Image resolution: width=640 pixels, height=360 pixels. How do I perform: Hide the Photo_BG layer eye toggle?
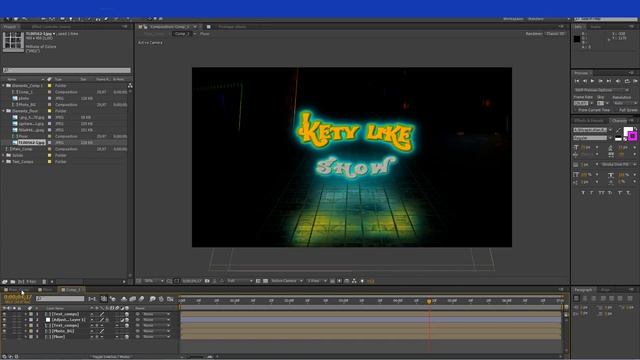[x=4, y=331]
